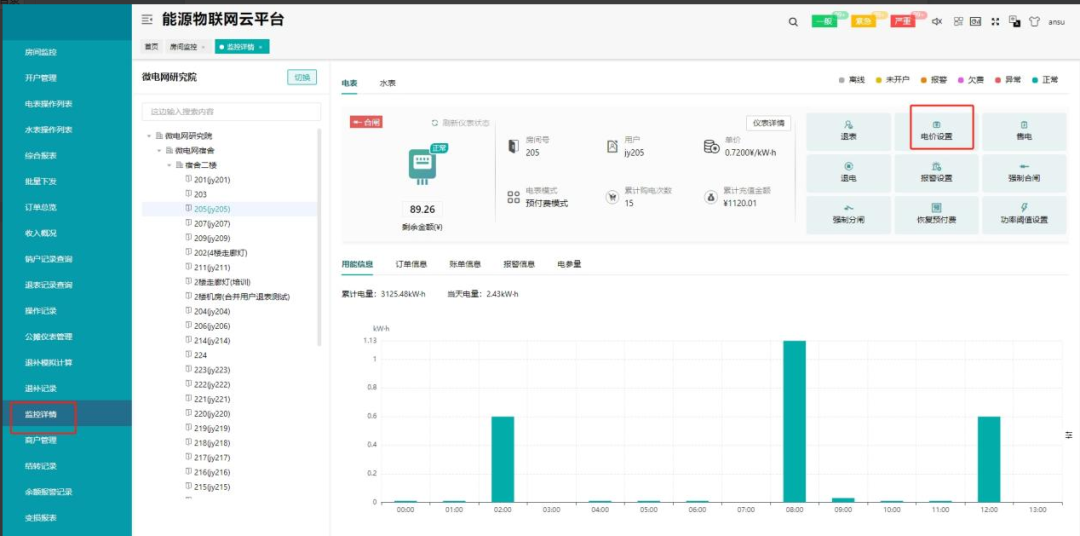Click the large electricity meter icon

[422, 166]
